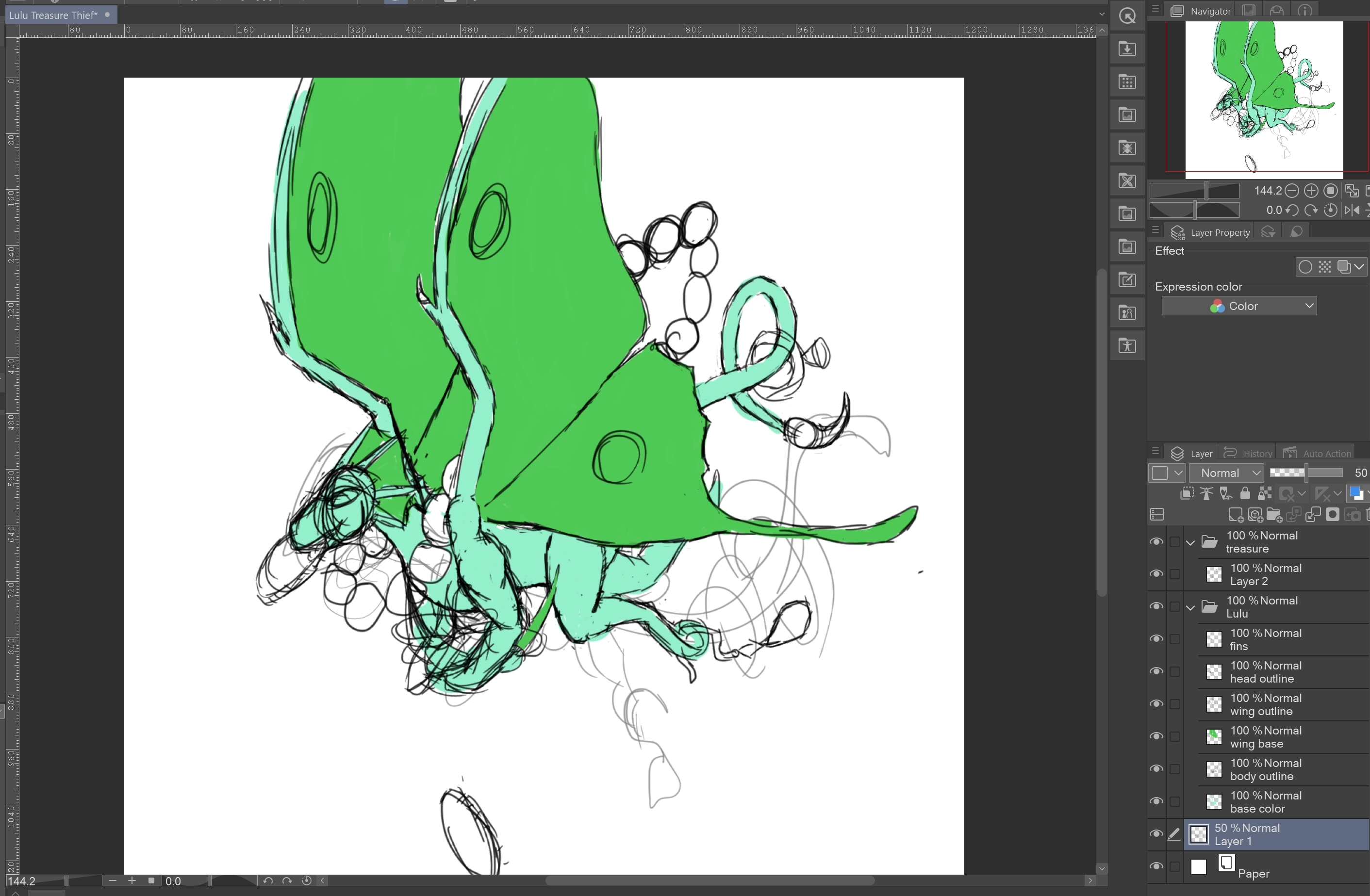Viewport: 1370px width, 896px height.
Task: Flip canvas horizontally in Navigator
Action: click(1352, 211)
